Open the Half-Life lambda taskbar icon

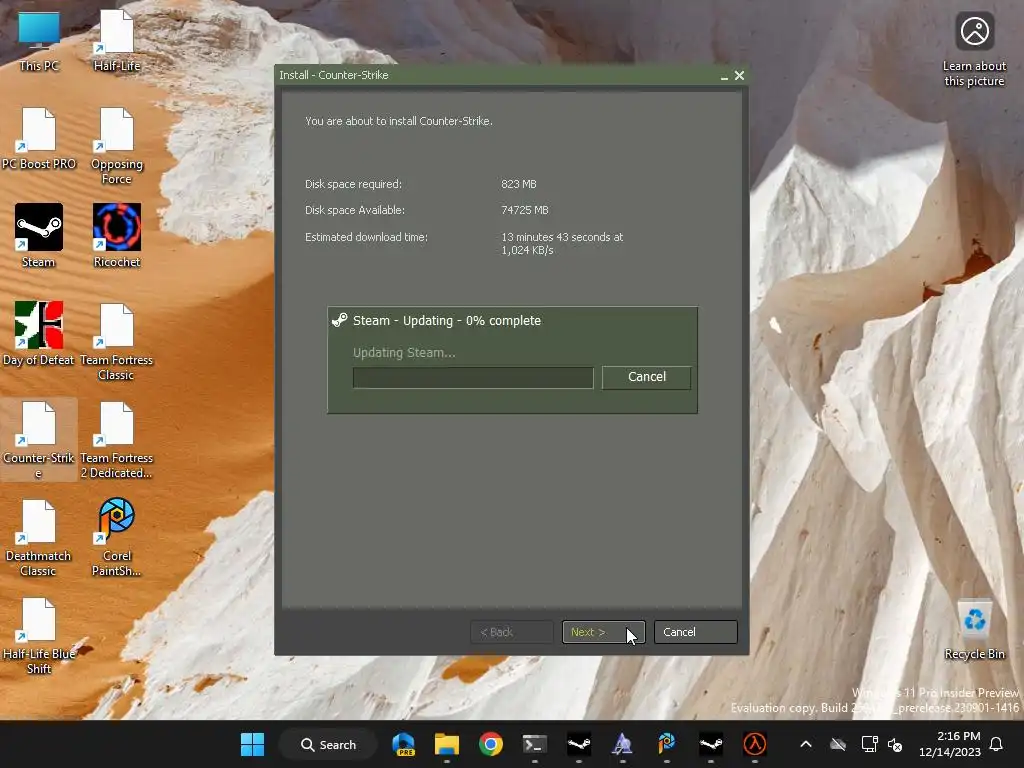point(754,744)
